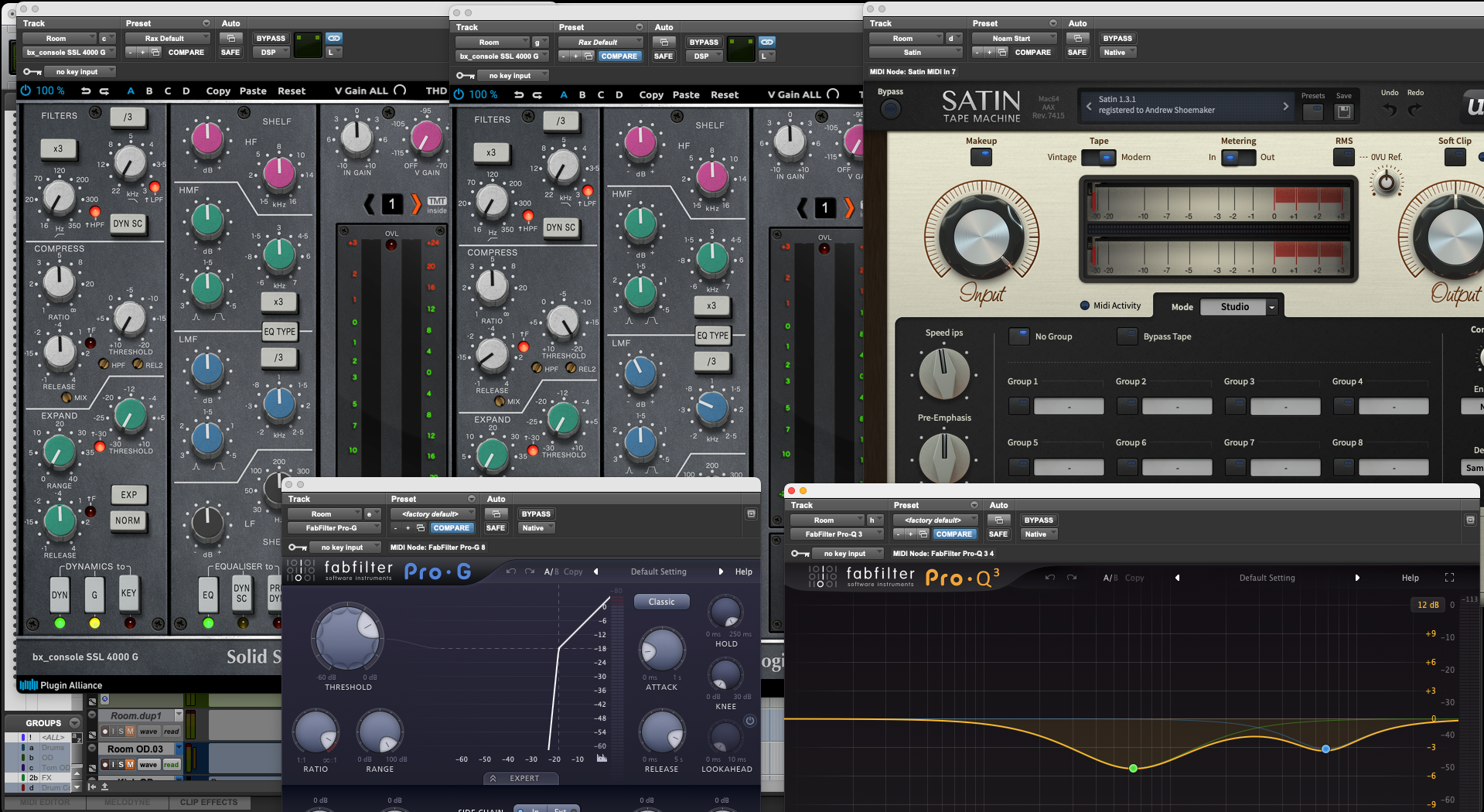
Task: Open the Help menu in Pro-G
Action: (x=743, y=571)
